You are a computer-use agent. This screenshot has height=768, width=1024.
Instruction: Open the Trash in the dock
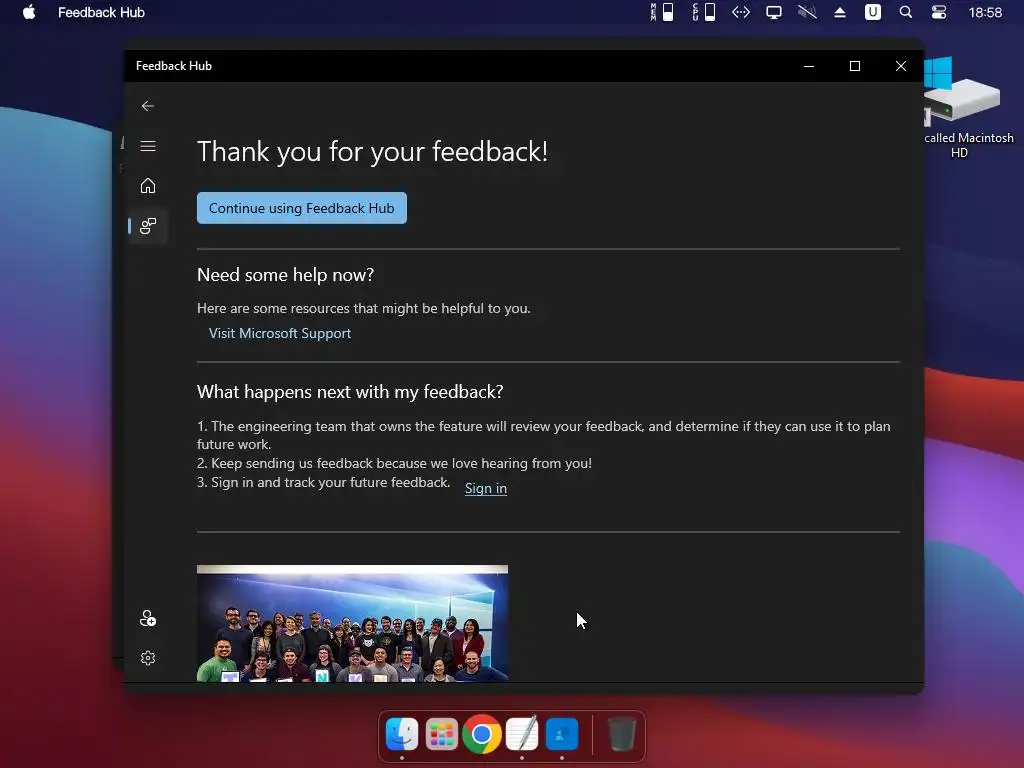(621, 734)
